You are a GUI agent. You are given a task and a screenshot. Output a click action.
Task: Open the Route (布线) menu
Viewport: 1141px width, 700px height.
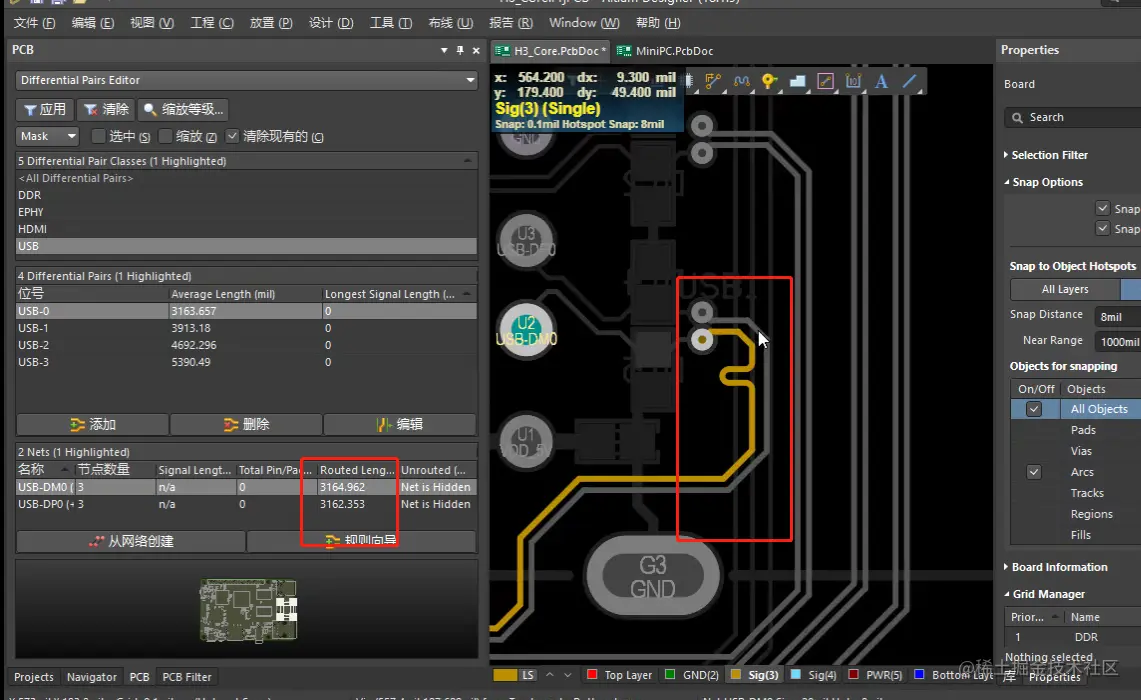[x=450, y=23]
